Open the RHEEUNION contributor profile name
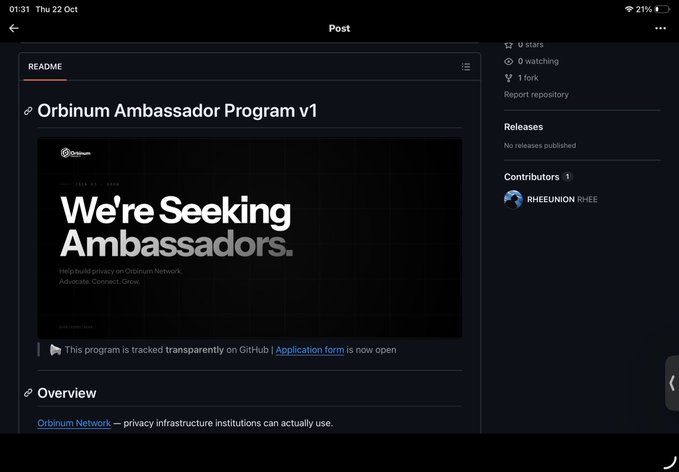This screenshot has width=679, height=472. coord(550,200)
